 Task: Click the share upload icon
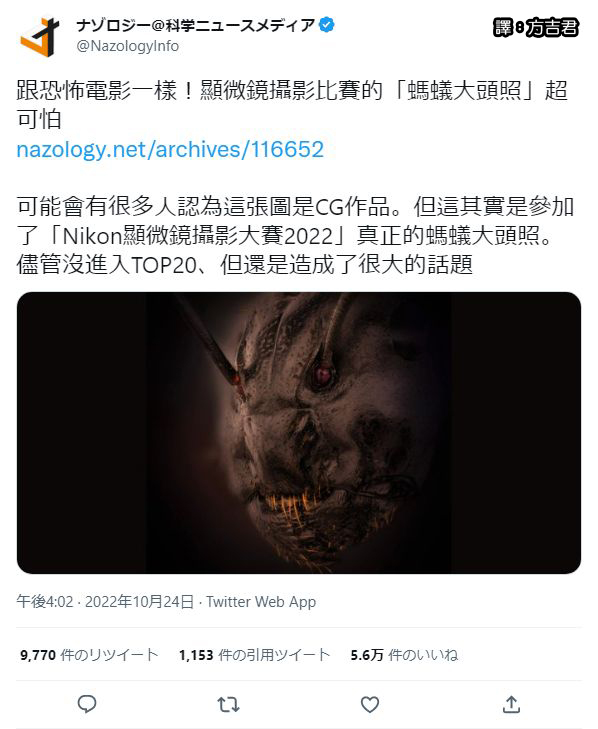[511, 704]
